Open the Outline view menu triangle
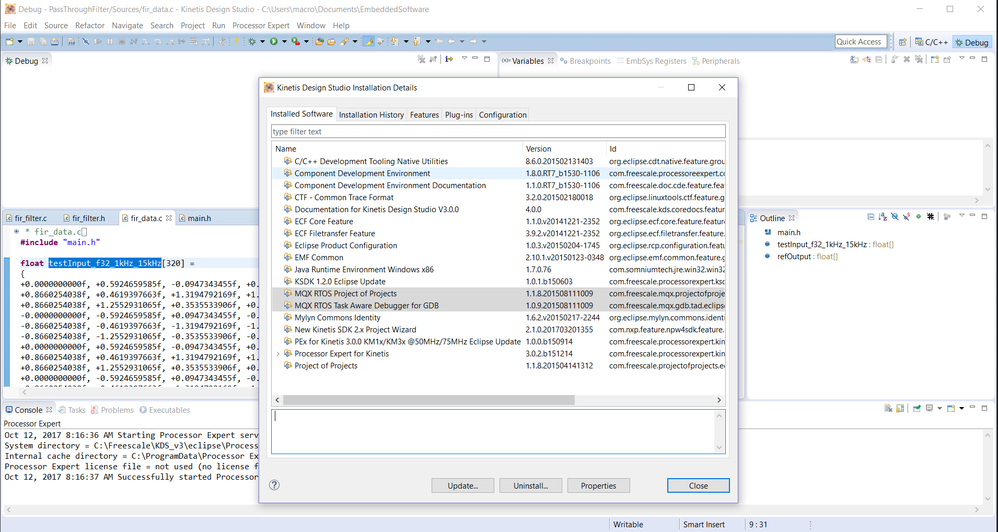This screenshot has height=532, width=998. pos(962,216)
